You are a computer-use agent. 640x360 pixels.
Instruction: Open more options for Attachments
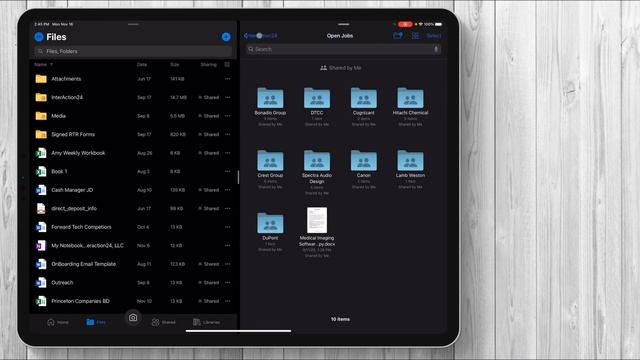(x=227, y=79)
